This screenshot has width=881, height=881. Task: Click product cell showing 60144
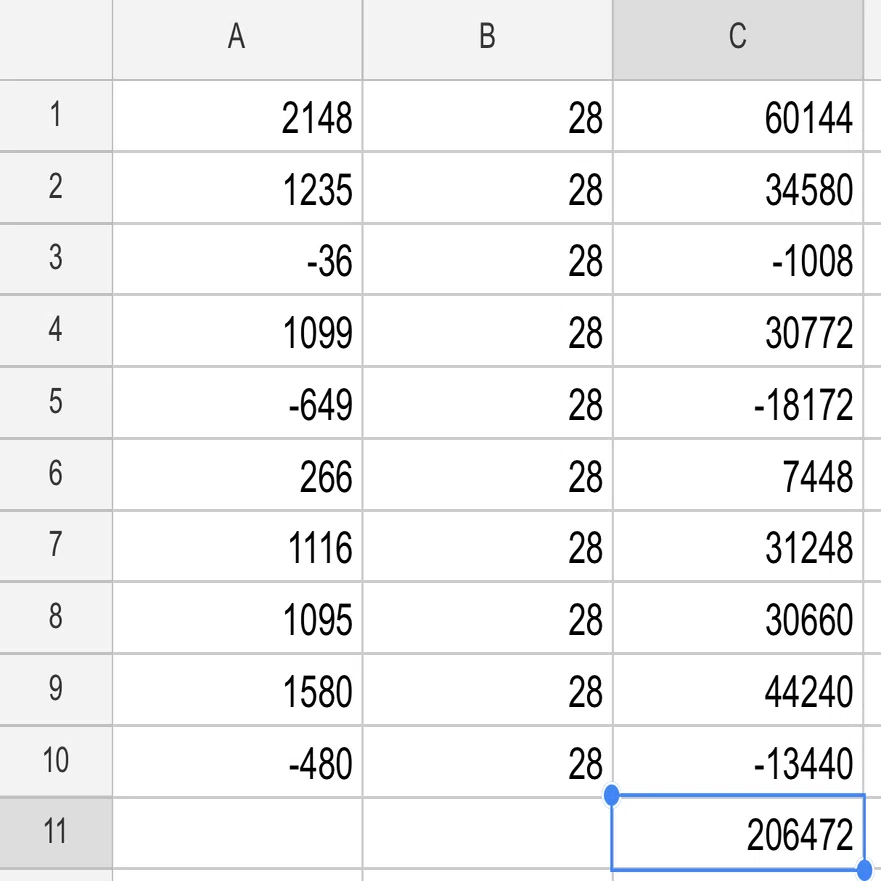(x=738, y=116)
